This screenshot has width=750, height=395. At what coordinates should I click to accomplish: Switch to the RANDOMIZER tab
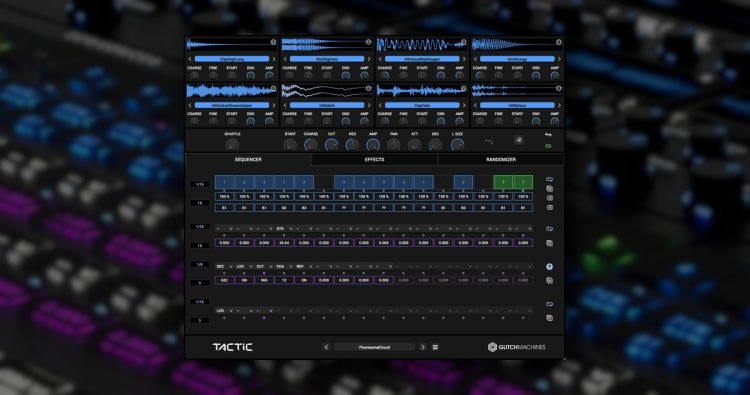coord(501,159)
